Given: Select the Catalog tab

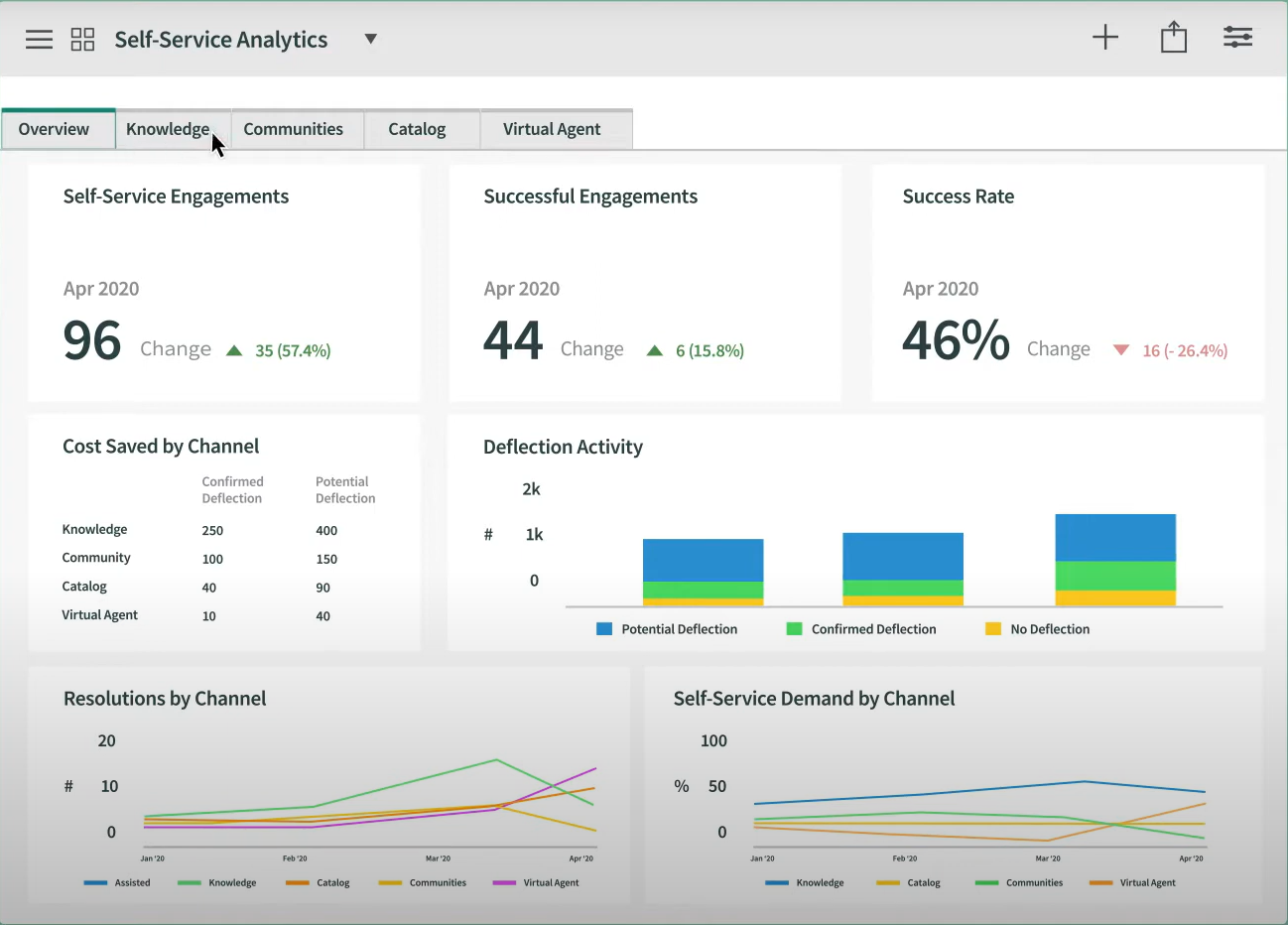Looking at the screenshot, I should 417,129.
